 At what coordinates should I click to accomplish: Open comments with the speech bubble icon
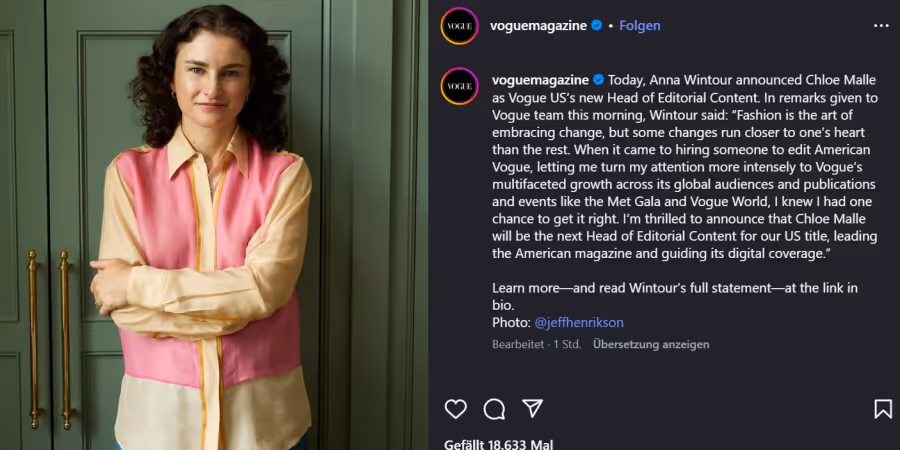pyautogui.click(x=494, y=409)
